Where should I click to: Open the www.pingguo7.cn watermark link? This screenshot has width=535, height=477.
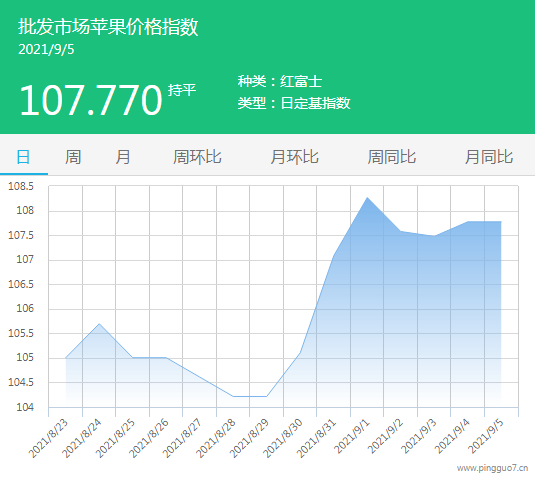(492, 468)
